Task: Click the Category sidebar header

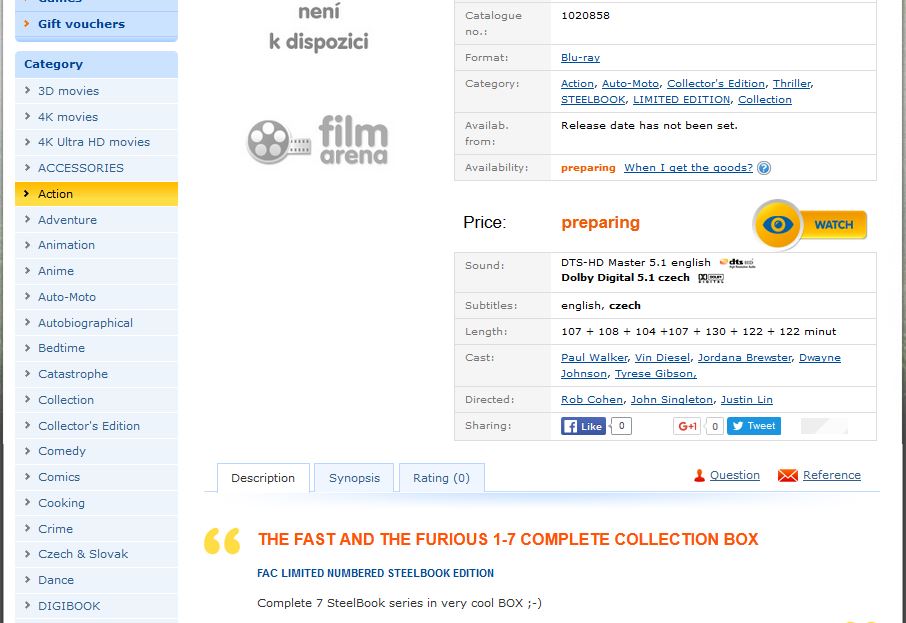Action: [x=96, y=64]
